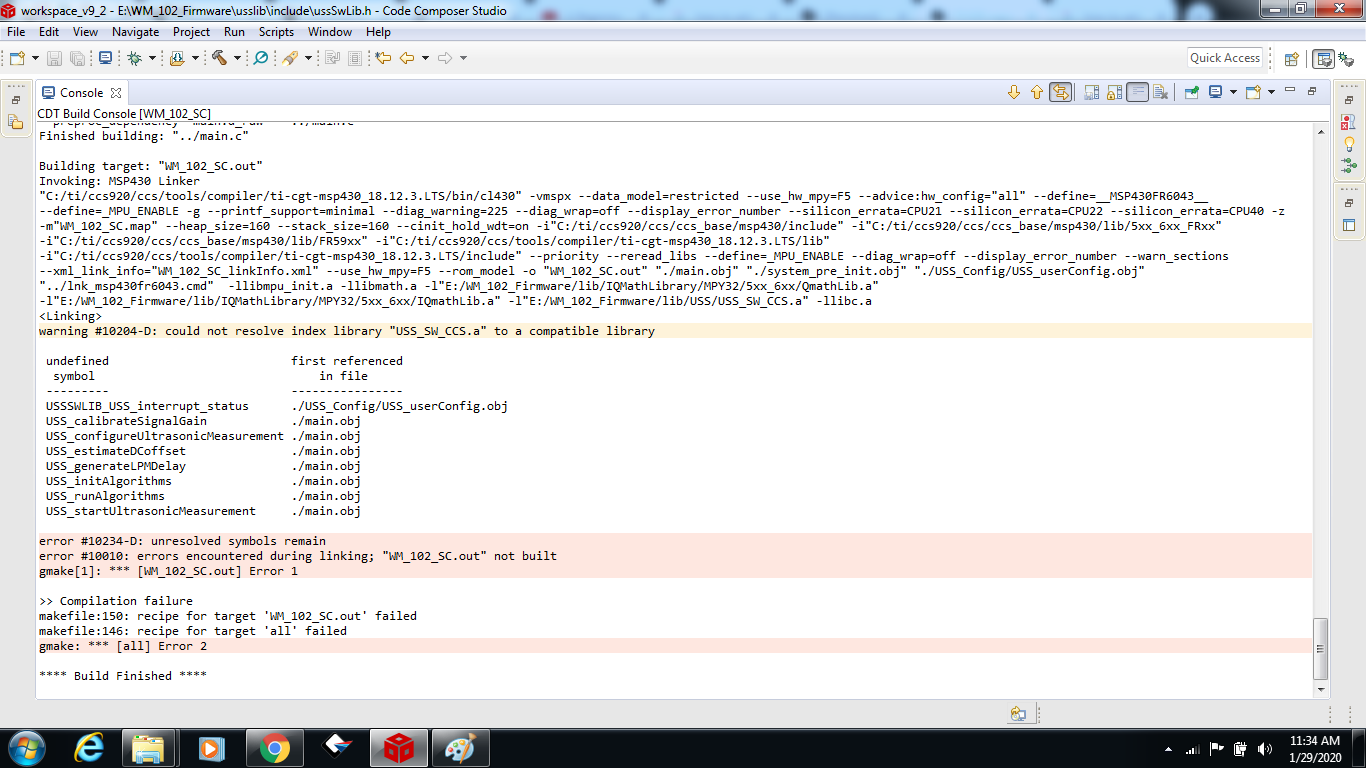This screenshot has height=768, width=1366.
Task: Toggle Word Wrap in the Console
Action: 1139,90
